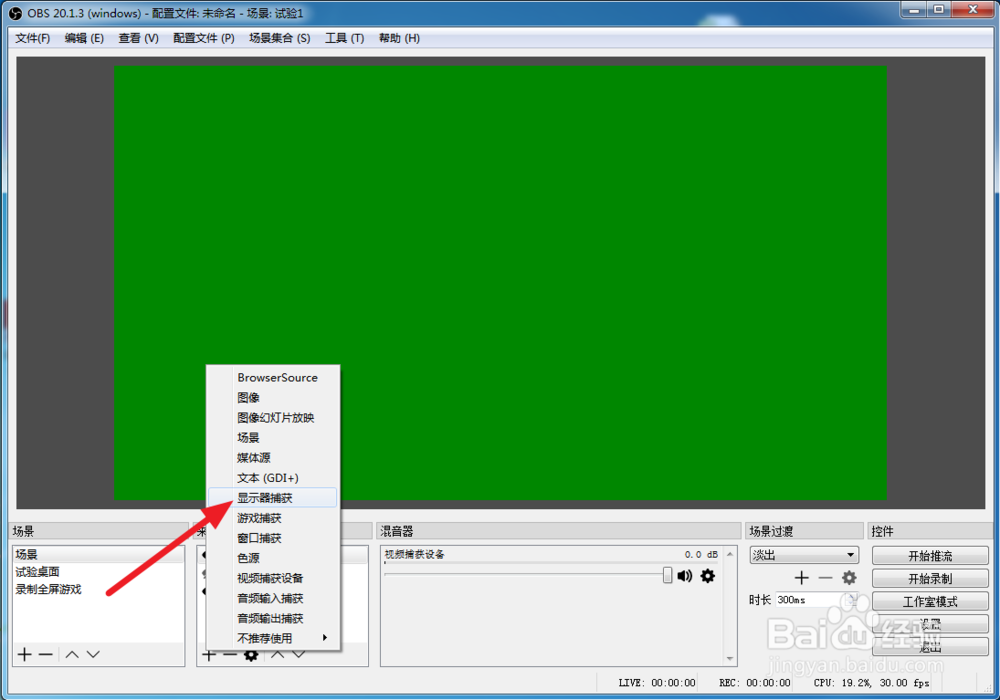
Task: Click the 开始录制 button
Action: click(x=930, y=579)
